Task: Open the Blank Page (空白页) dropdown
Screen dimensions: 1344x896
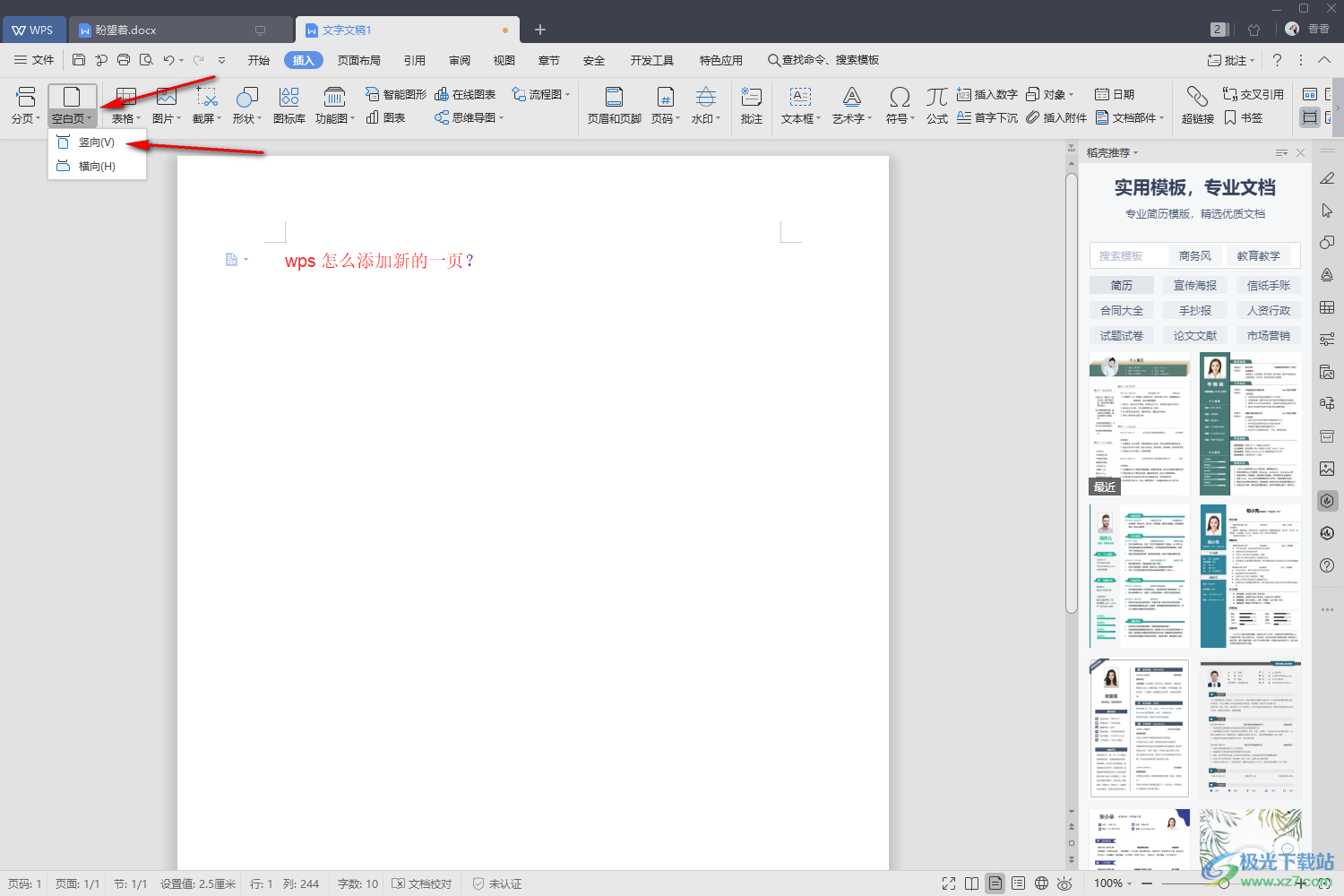Action: pyautogui.click(x=72, y=118)
